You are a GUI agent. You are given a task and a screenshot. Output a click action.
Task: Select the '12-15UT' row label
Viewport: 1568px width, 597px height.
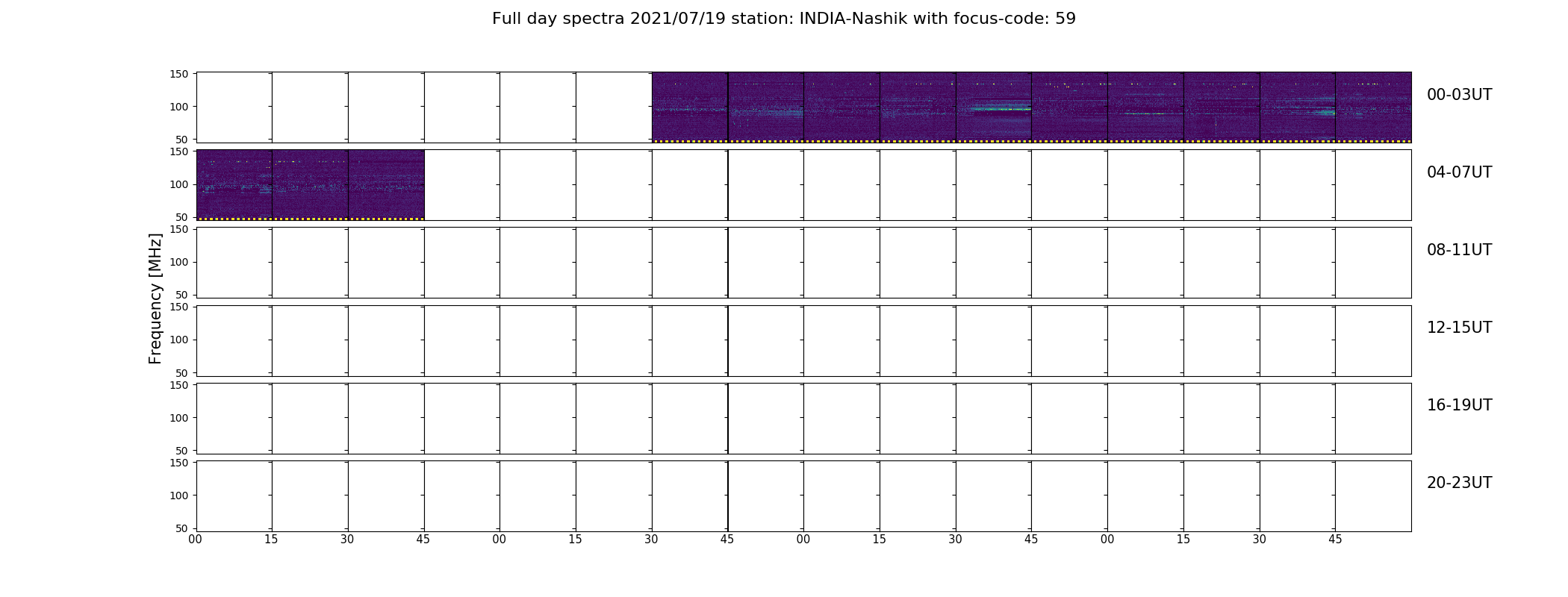(1459, 328)
